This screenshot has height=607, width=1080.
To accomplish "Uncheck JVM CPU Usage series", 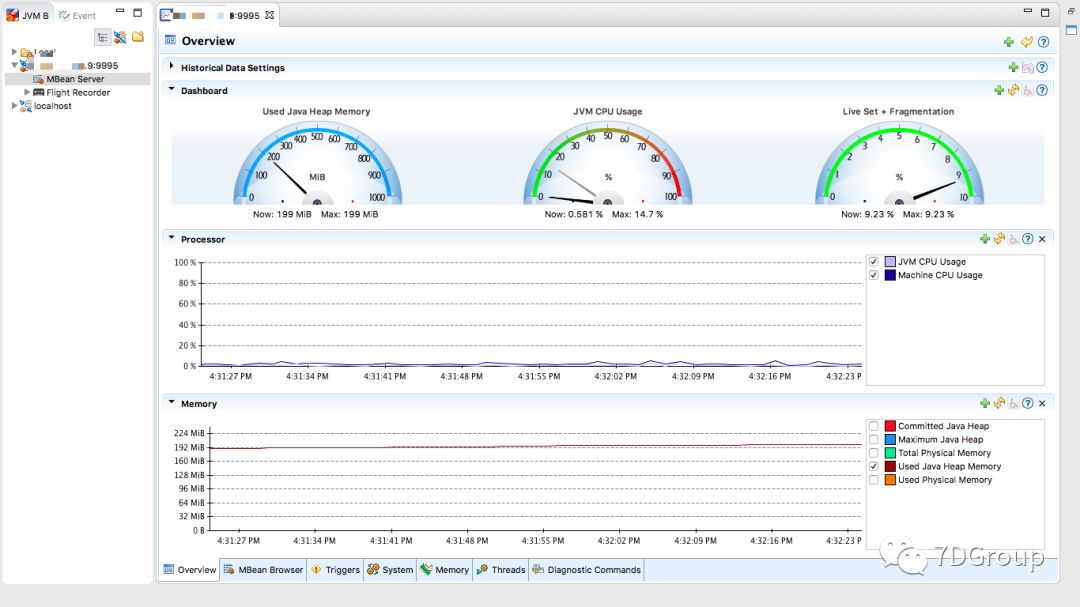I will [873, 262].
